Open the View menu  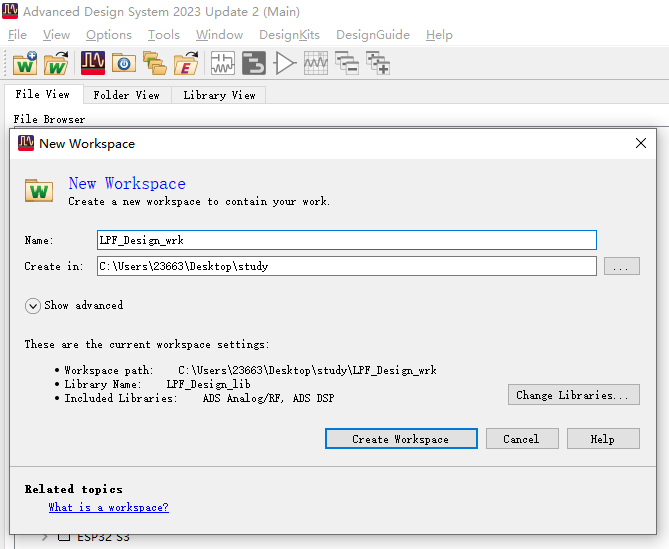click(56, 35)
